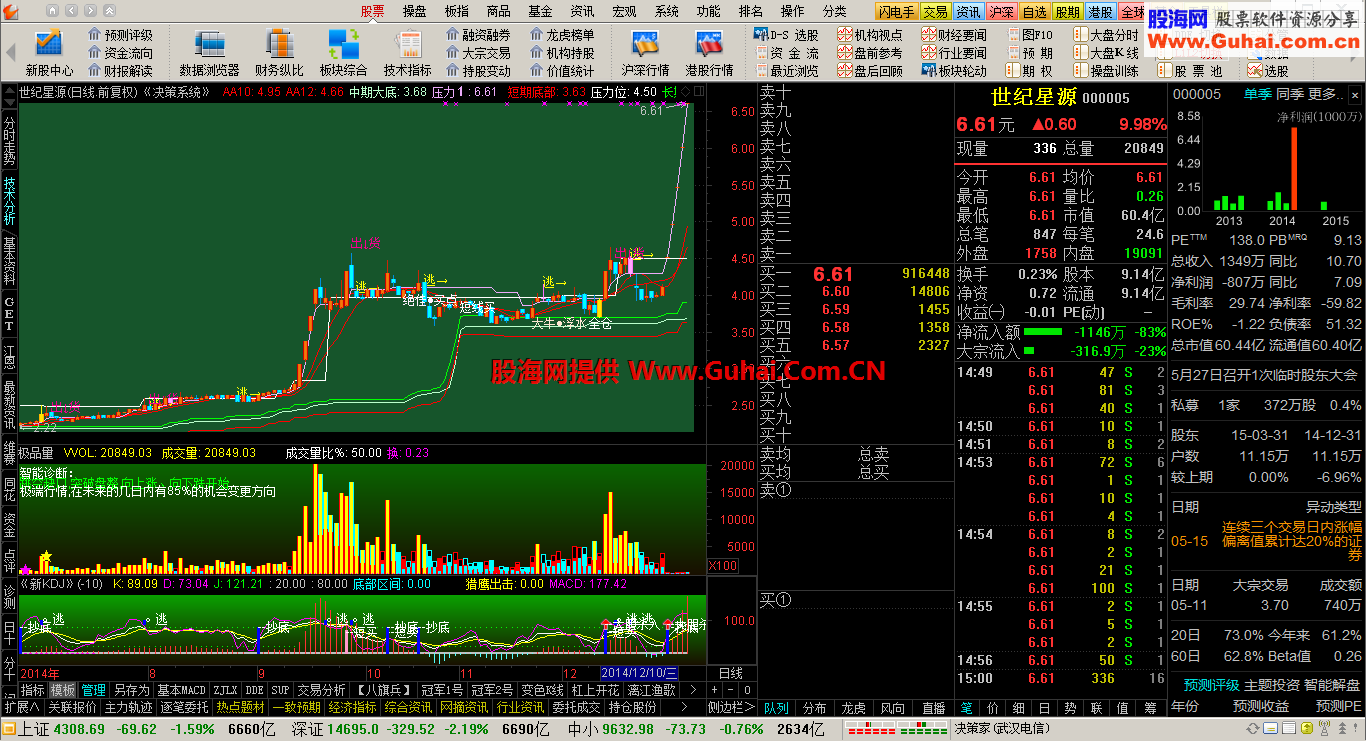The image size is (1366, 741).
Task: Open 股票池 stock pool item
Action: [x=1190, y=71]
